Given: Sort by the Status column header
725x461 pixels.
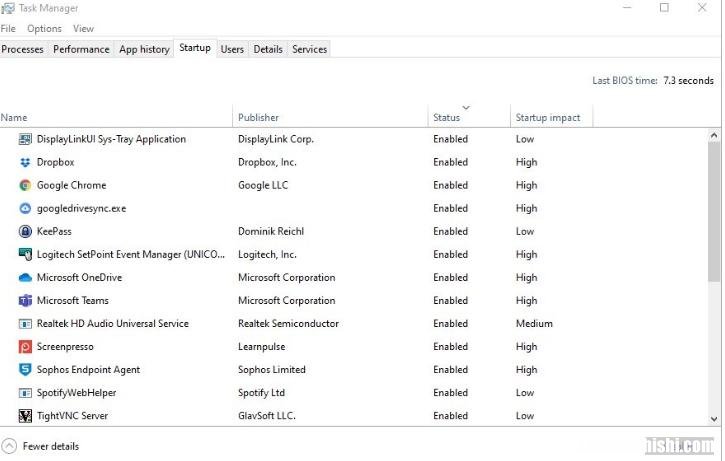Looking at the screenshot, I should point(469,117).
